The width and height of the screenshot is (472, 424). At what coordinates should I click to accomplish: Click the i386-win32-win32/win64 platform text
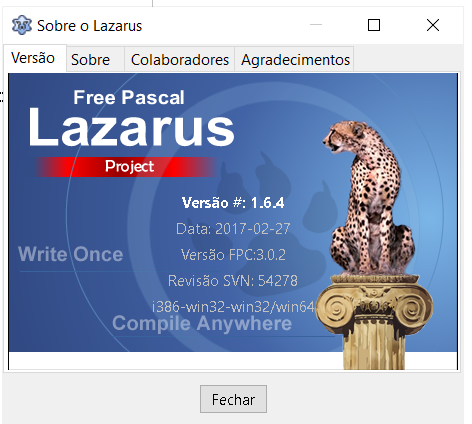tap(233, 307)
